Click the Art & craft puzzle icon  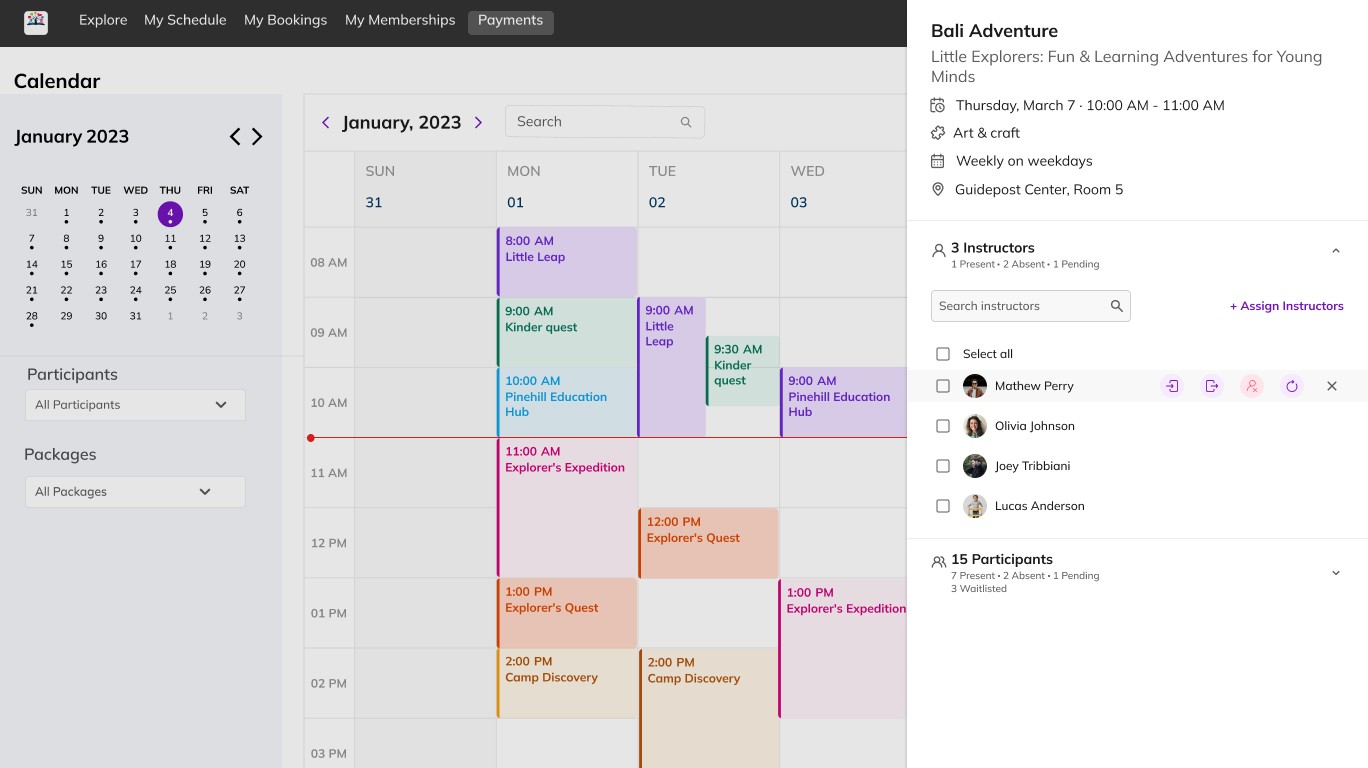coord(938,133)
